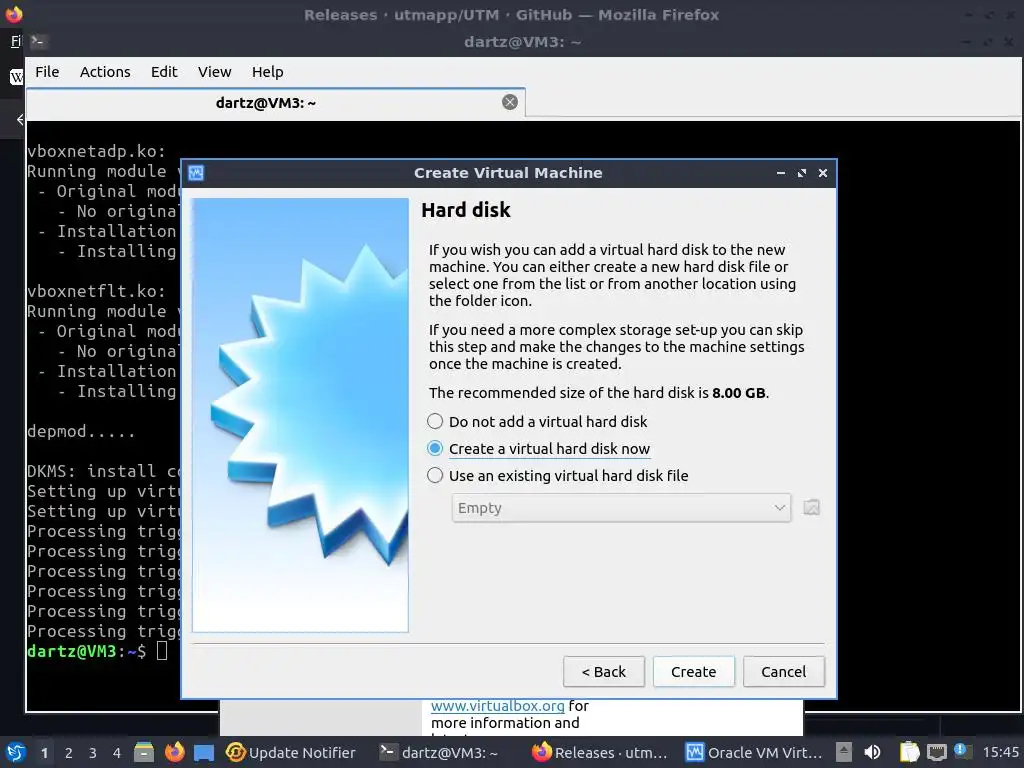Switch to Releases Firefox window in taskbar

(600, 752)
